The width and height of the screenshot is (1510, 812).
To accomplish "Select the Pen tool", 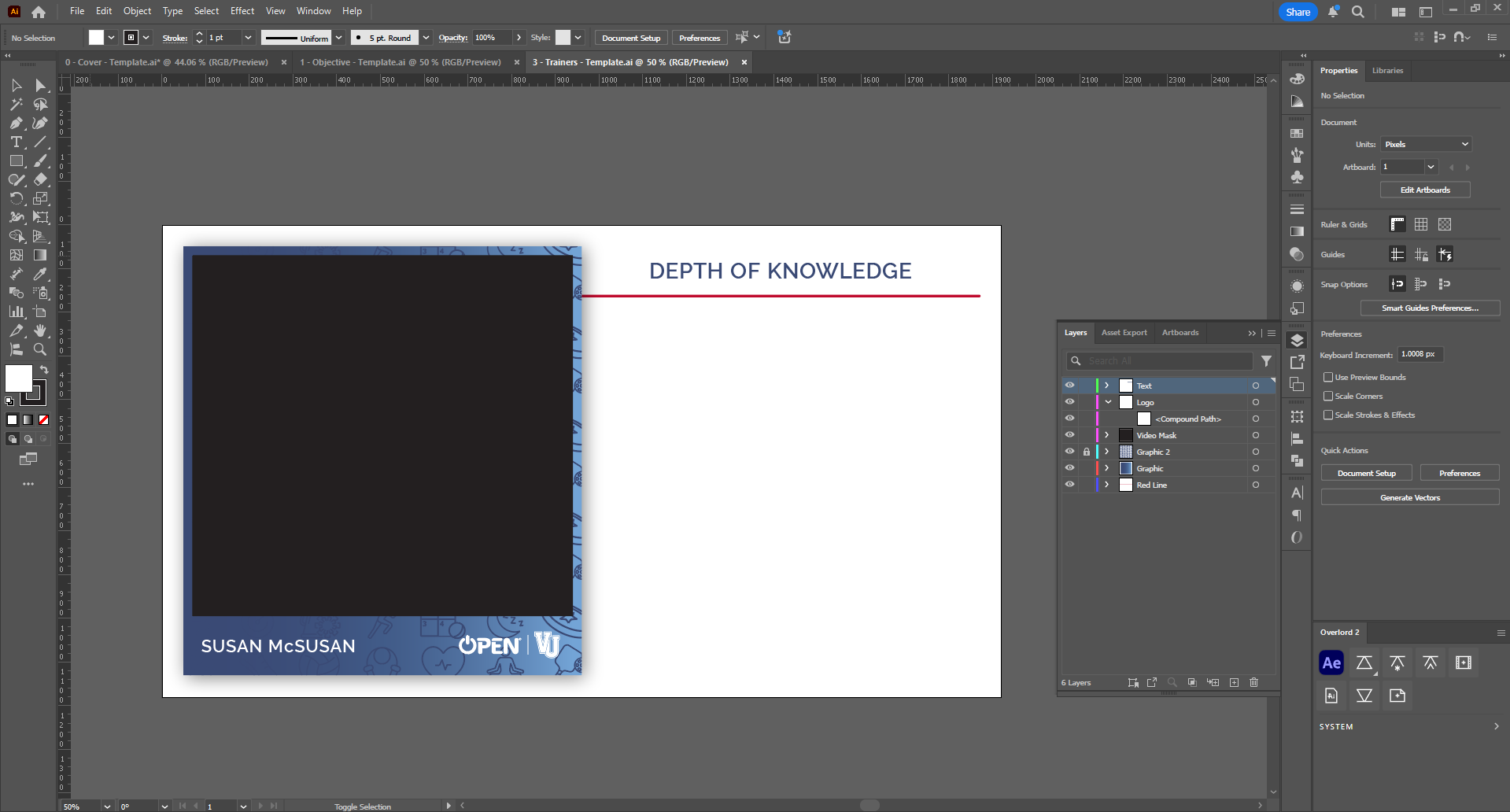I will tap(16, 124).
